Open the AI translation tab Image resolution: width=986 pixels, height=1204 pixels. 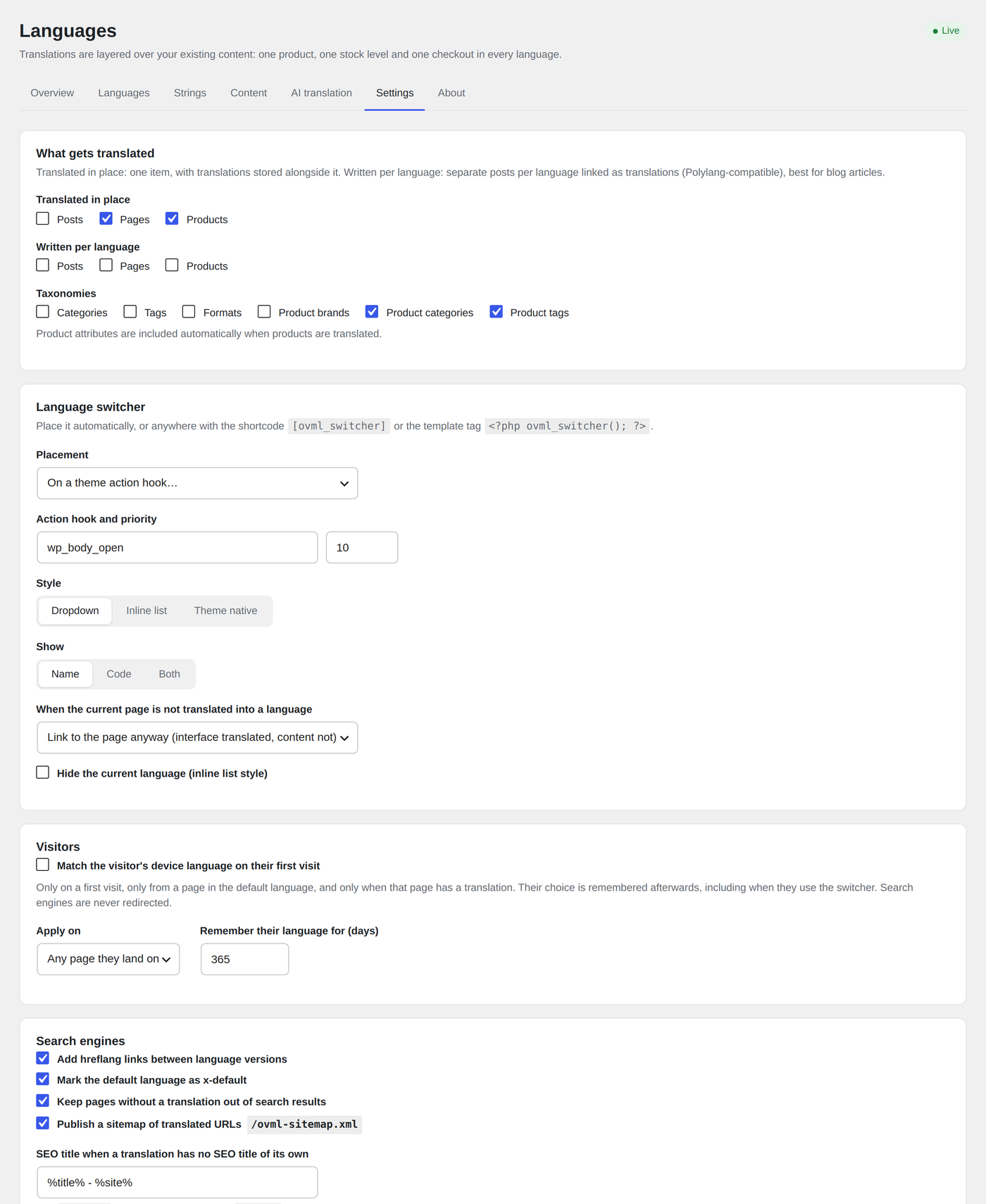321,93
